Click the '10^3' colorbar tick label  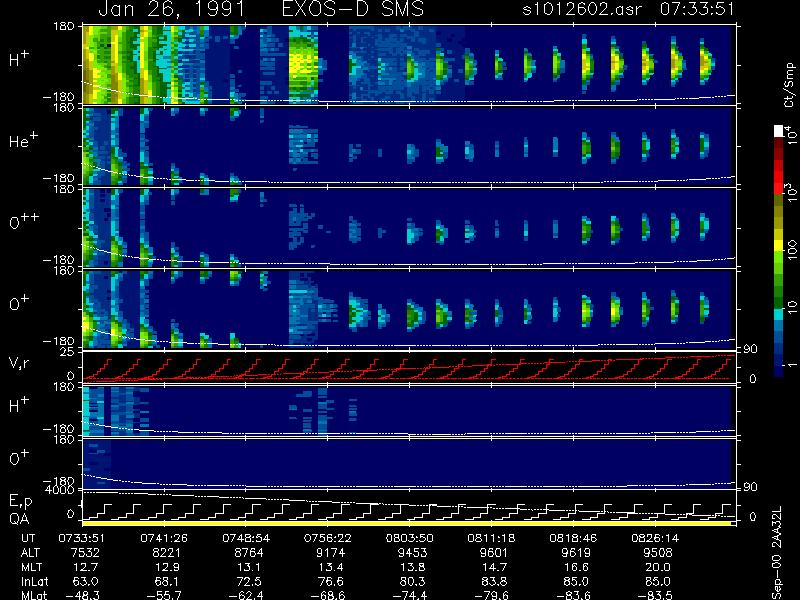point(790,192)
